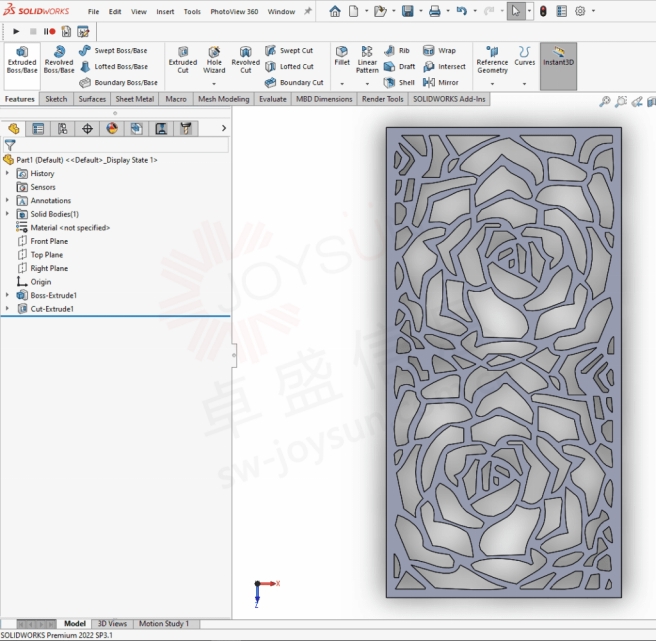656x642 pixels.
Task: Toggle Instant3D mode
Action: pos(559,66)
